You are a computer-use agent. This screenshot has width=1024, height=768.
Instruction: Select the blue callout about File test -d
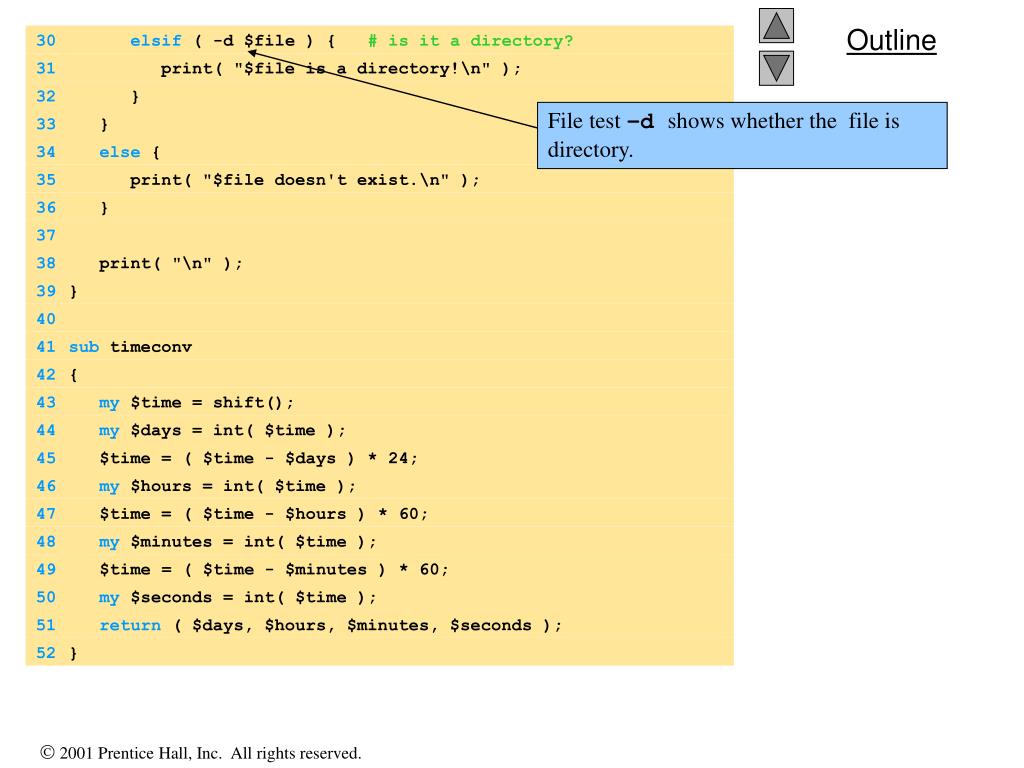pos(742,135)
